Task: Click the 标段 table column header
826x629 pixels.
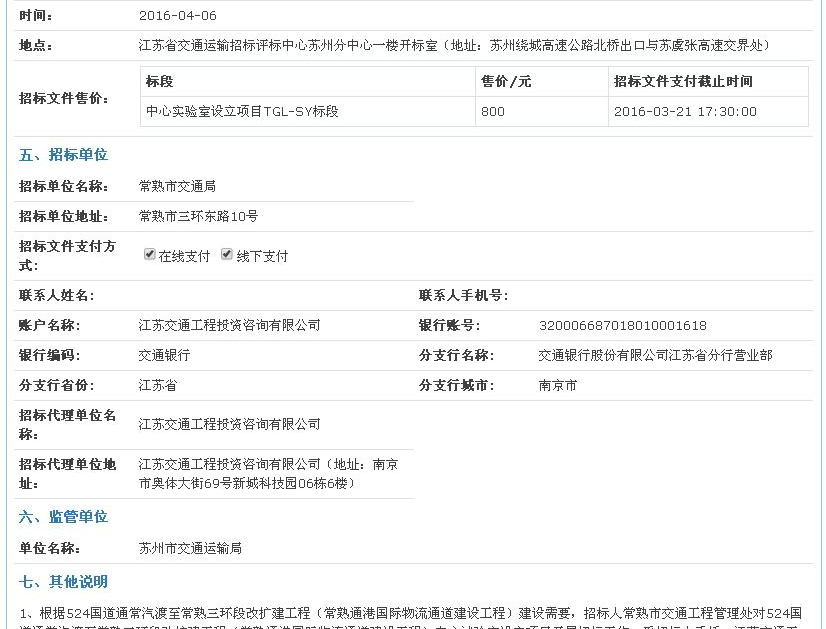Action: click(159, 81)
